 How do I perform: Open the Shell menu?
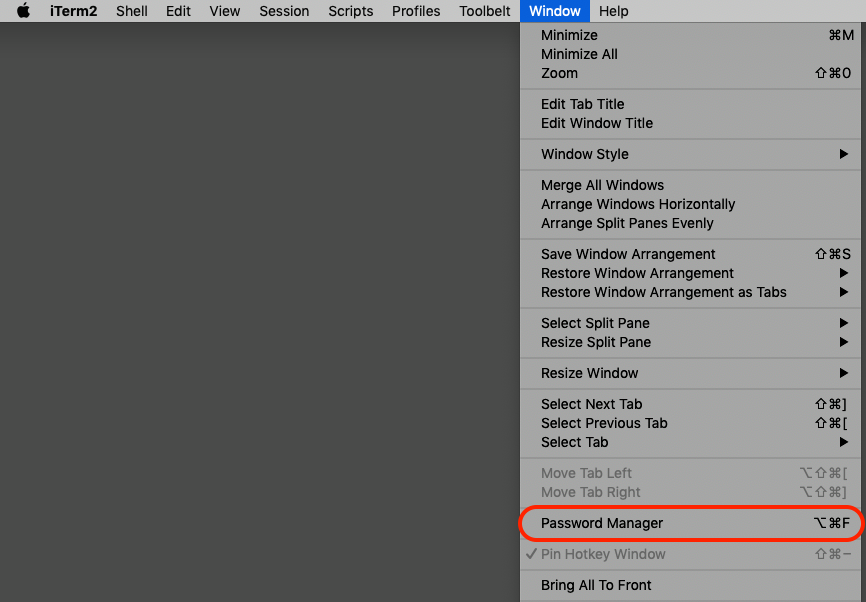tap(131, 11)
